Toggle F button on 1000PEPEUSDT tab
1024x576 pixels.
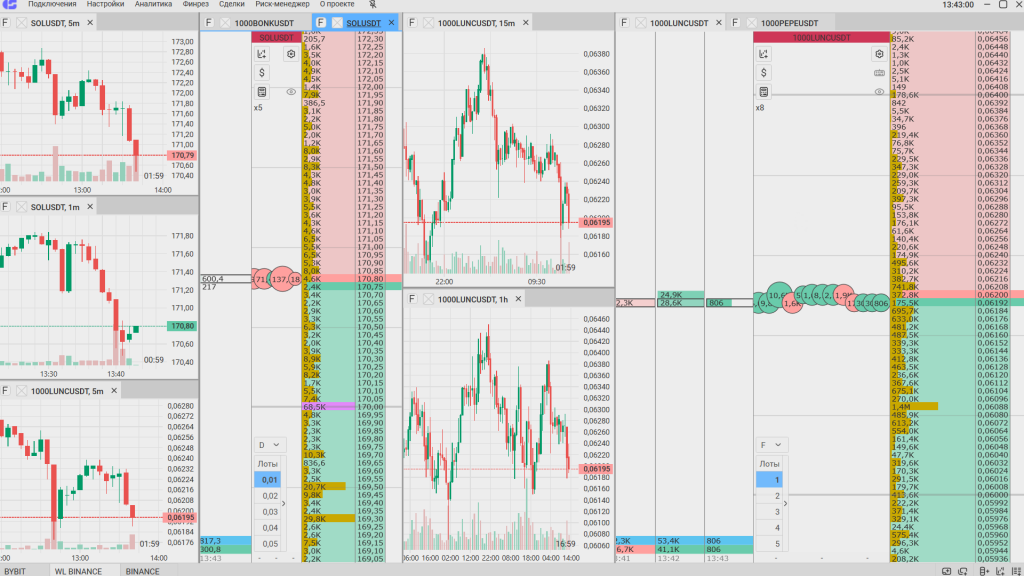coord(735,23)
